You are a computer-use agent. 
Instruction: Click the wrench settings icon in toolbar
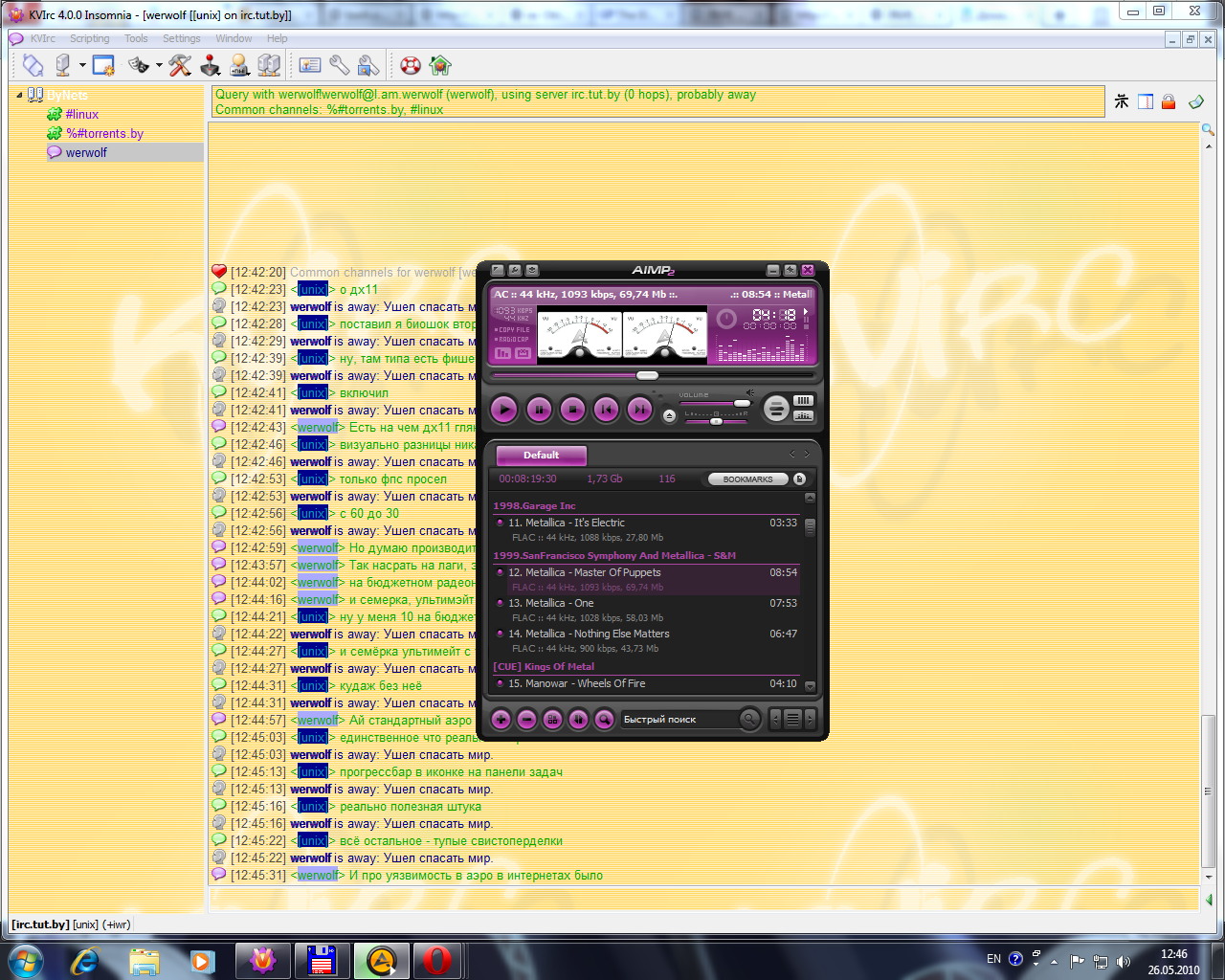pyautogui.click(x=340, y=65)
